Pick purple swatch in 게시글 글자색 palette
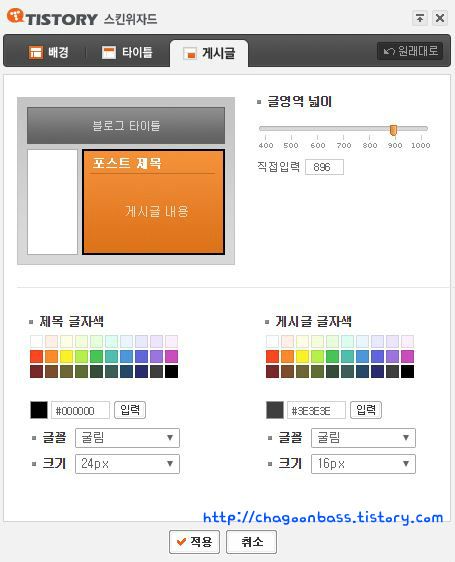Image resolution: width=455 pixels, height=562 pixels. pyautogui.click(x=392, y=357)
